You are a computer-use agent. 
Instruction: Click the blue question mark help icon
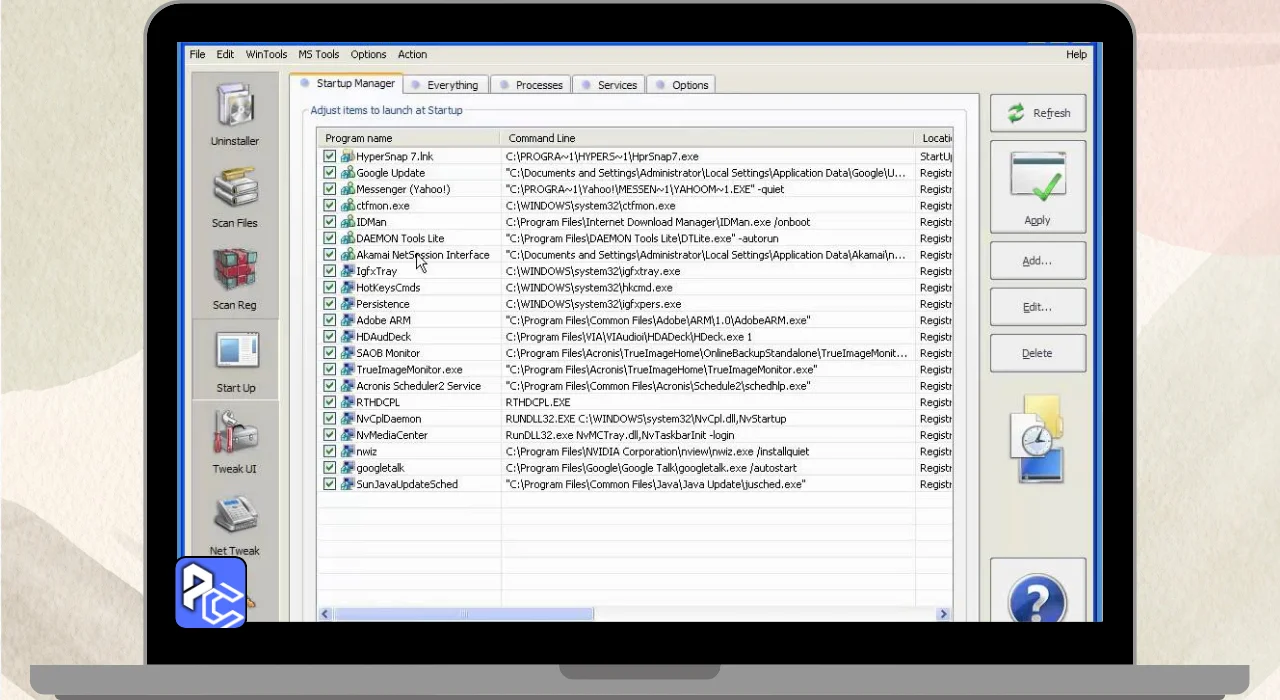click(1037, 601)
